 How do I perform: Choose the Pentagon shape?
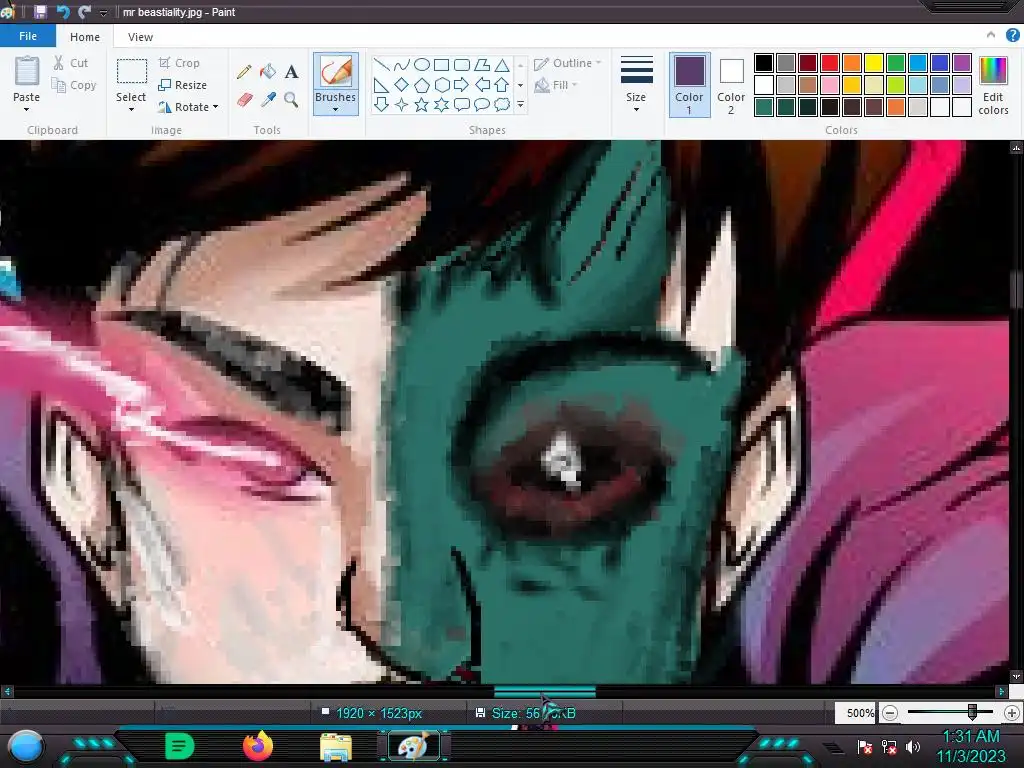422,85
